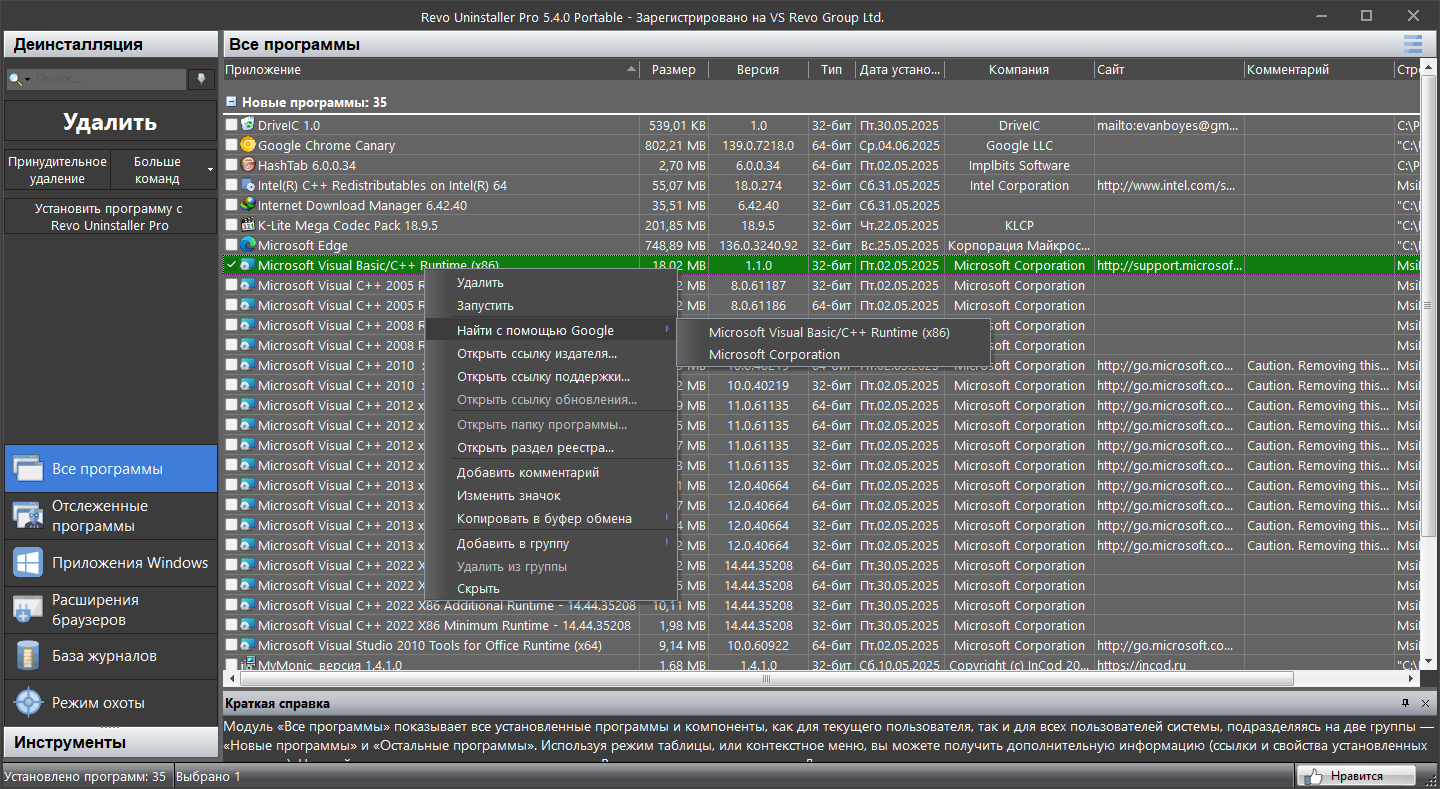The width and height of the screenshot is (1440, 789).
Task: Expand the Больше команд dropdown
Action: 164,170
